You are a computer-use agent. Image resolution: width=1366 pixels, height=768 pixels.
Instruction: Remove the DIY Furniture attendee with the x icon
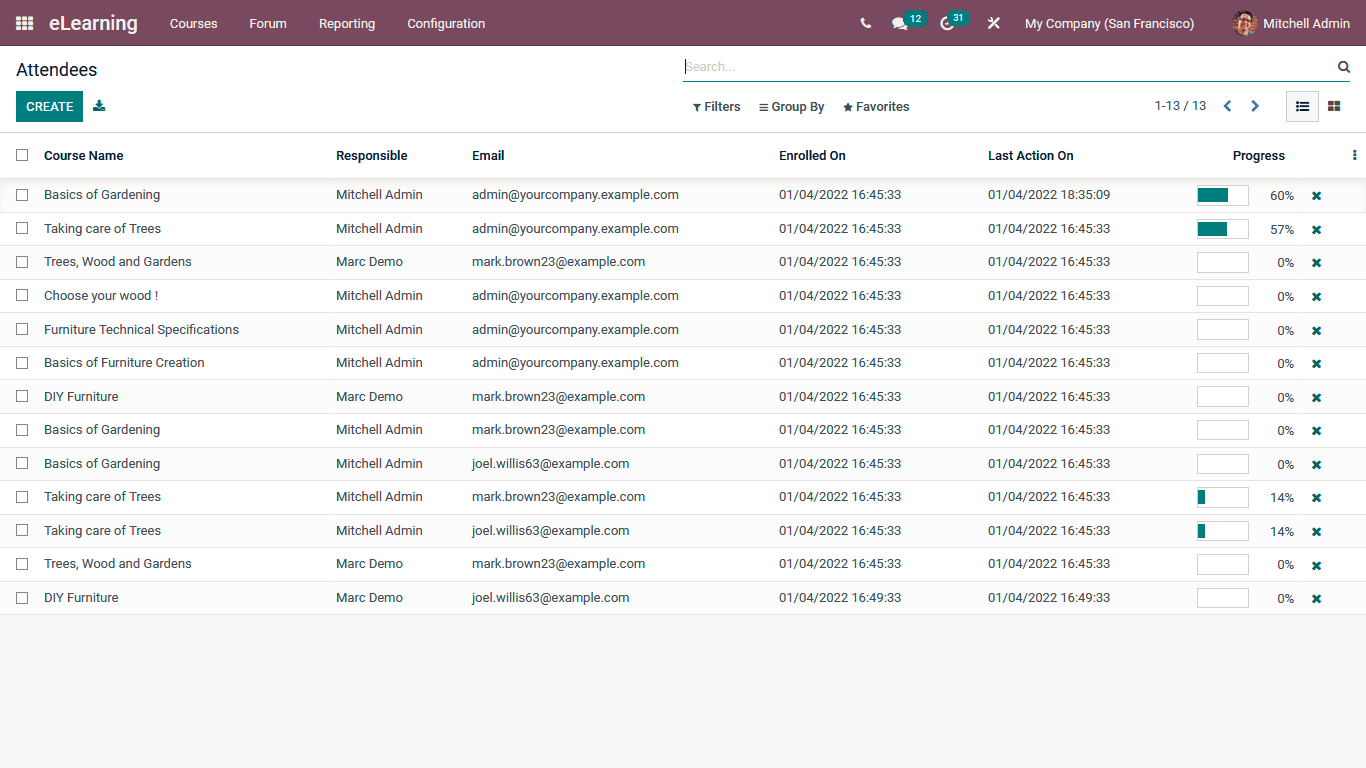click(1316, 597)
